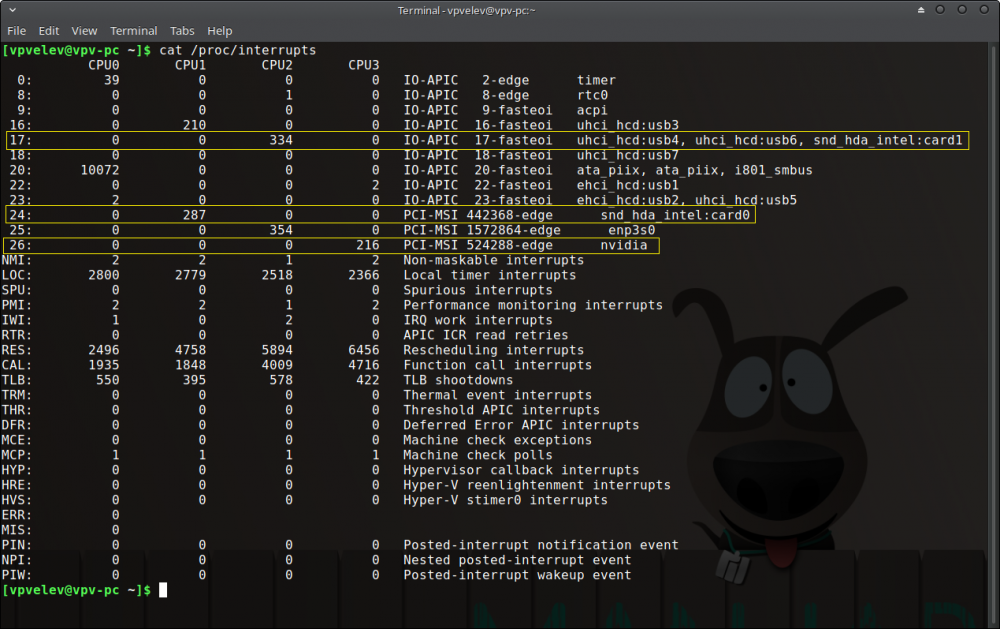Click '1572864-edge' in IRQ 25 row

pos(513,230)
